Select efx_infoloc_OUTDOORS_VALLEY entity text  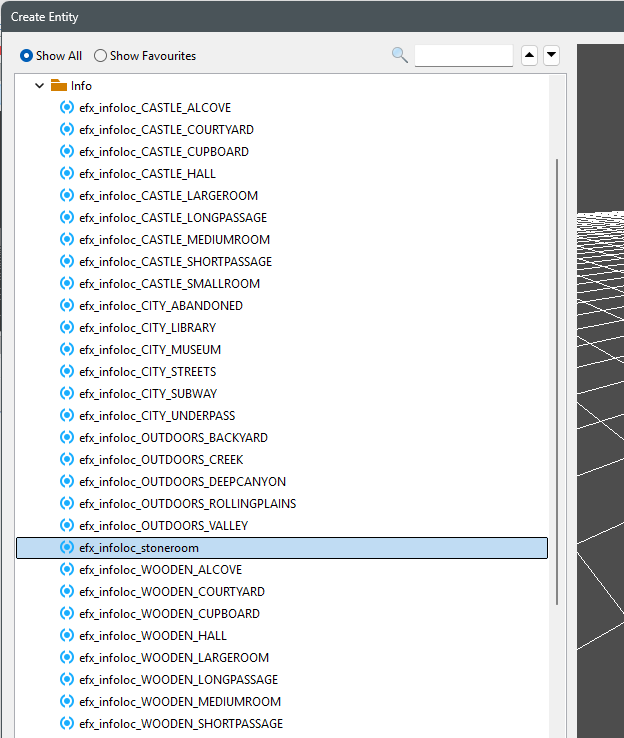[x=164, y=526]
